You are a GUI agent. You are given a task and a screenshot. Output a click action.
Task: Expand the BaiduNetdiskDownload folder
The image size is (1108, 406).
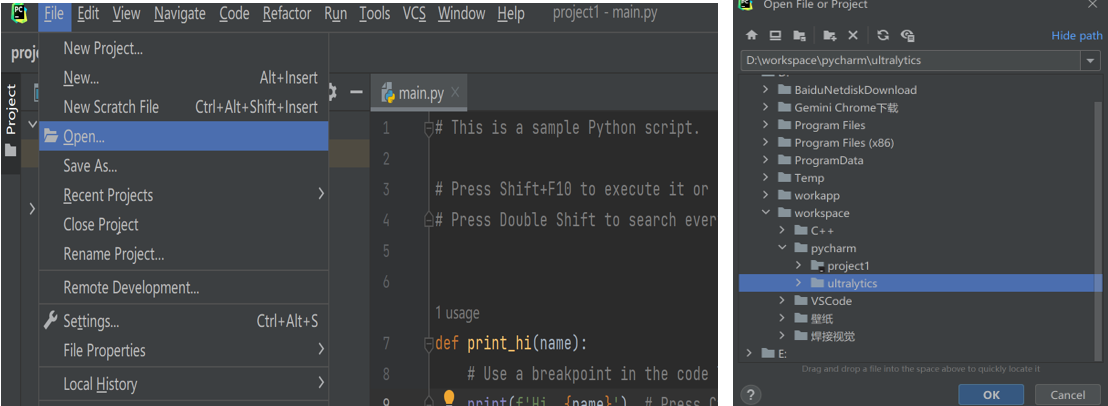tap(765, 90)
